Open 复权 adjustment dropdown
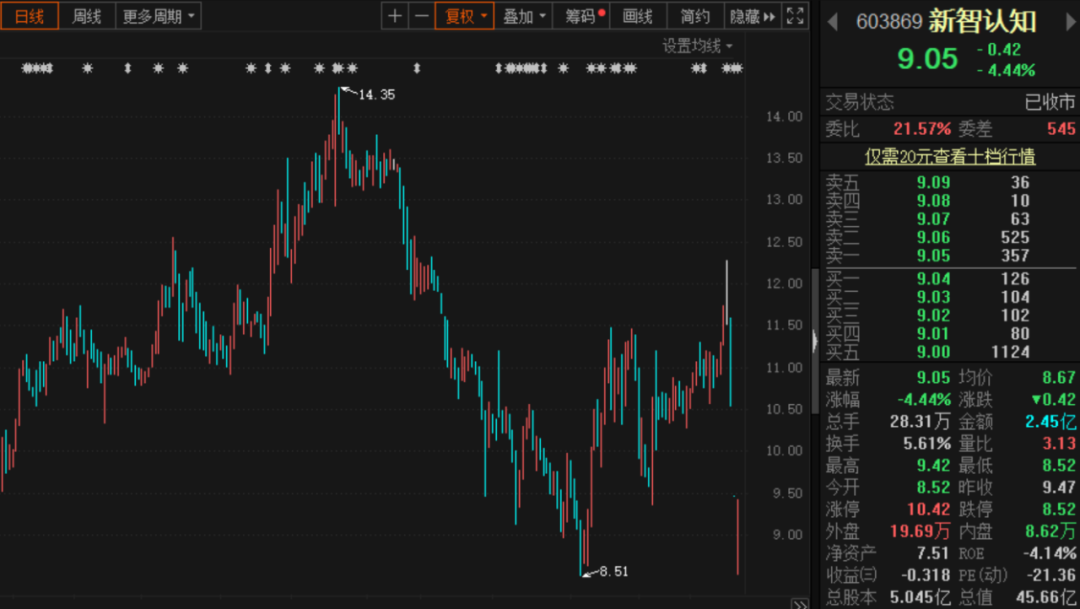 [x=465, y=16]
